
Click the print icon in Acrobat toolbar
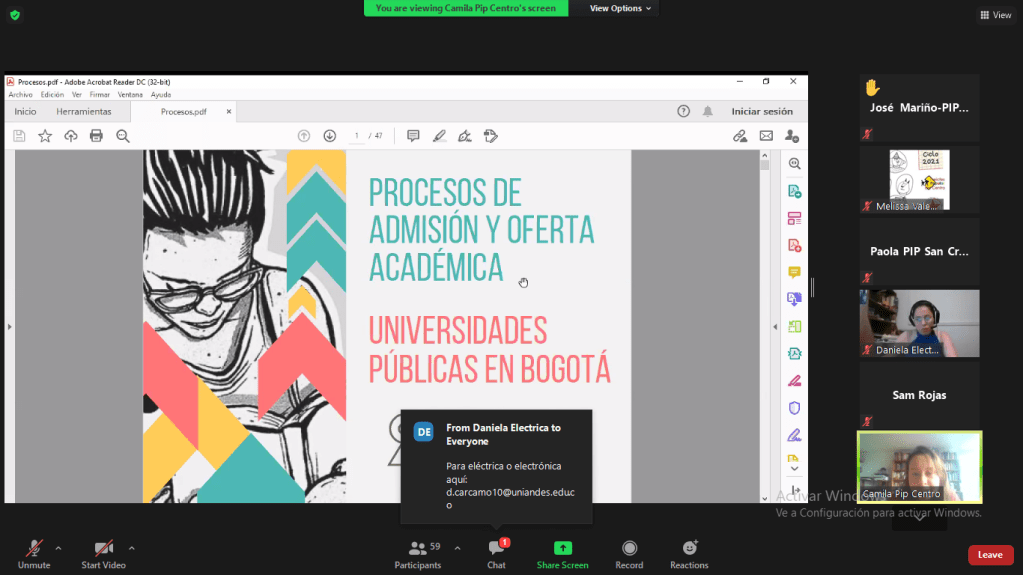coord(97,136)
